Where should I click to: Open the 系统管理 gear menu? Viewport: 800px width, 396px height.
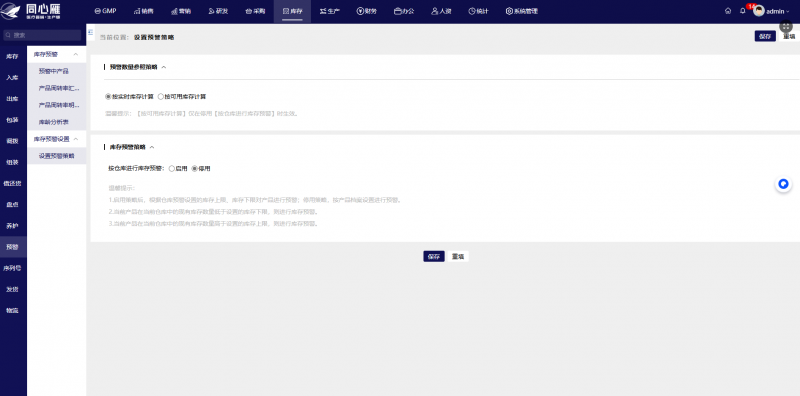click(x=521, y=11)
